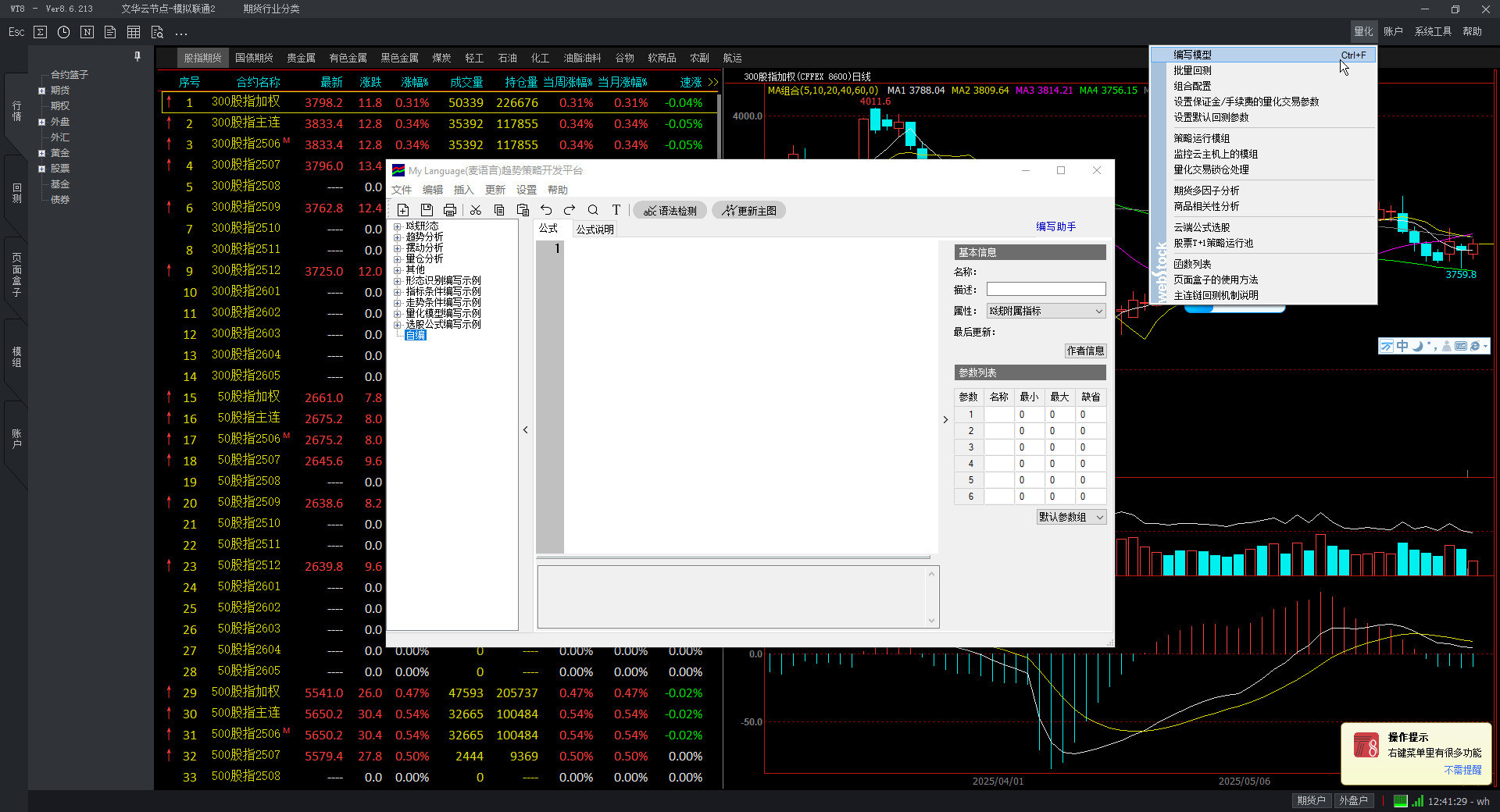
Task: Select 批量回测 from the 量化 menu
Action: point(1192,70)
